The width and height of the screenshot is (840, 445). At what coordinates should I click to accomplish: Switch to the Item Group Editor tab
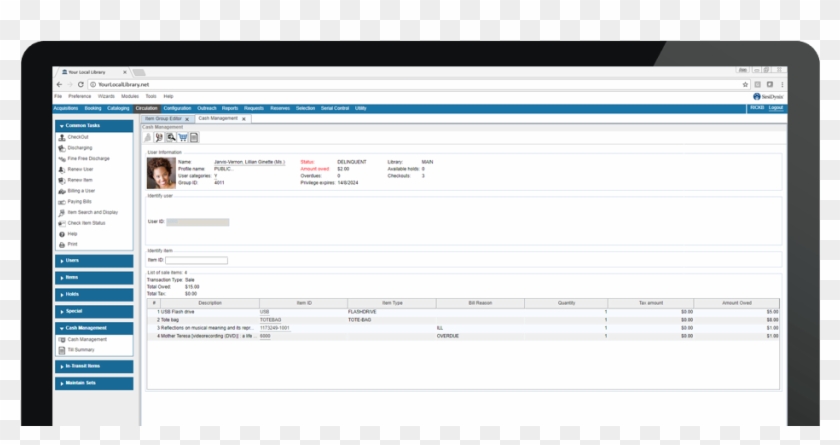click(163, 118)
